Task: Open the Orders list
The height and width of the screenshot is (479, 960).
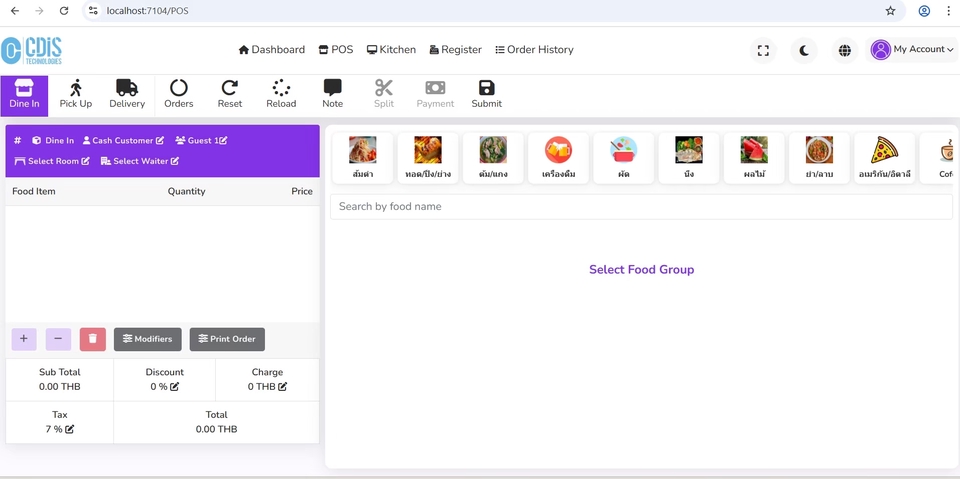Action: [179, 94]
